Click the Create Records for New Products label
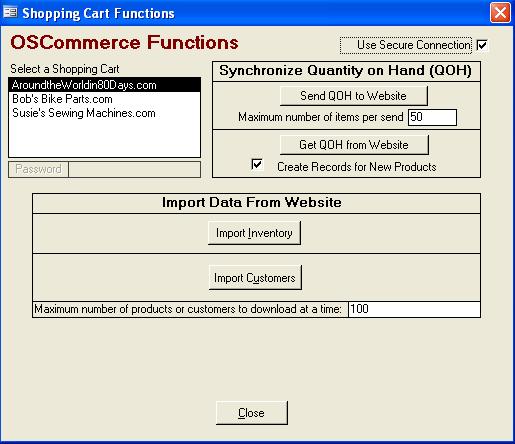Image resolution: width=515 pixels, height=444 pixels. (x=357, y=167)
